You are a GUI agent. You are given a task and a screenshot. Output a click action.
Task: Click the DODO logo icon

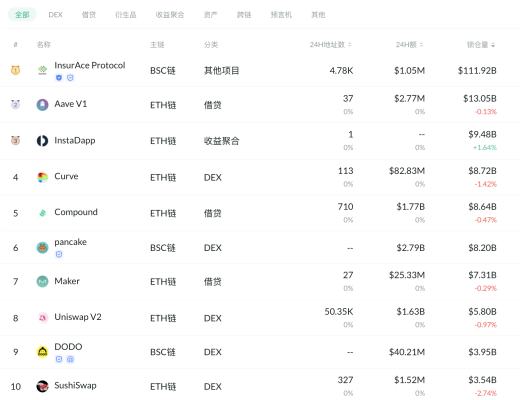[x=42, y=352]
